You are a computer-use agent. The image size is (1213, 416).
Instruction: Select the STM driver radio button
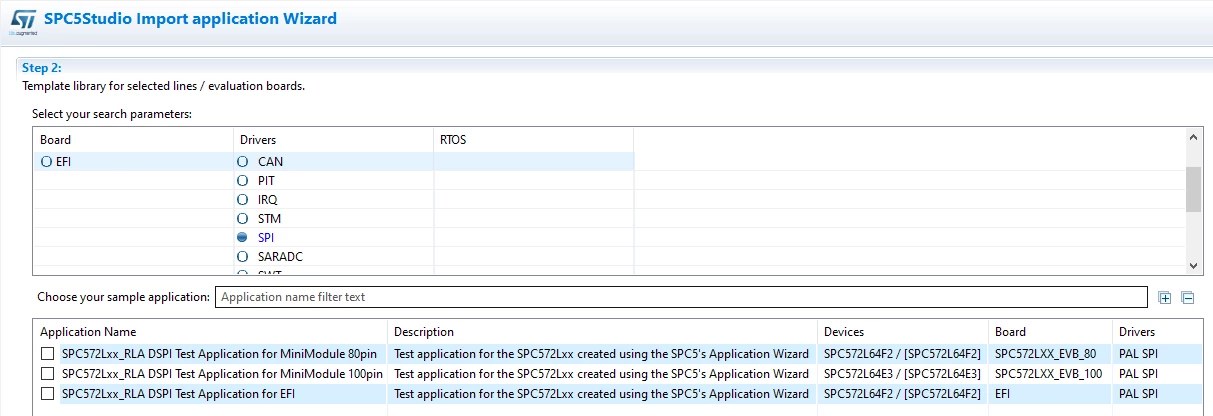coord(242,219)
